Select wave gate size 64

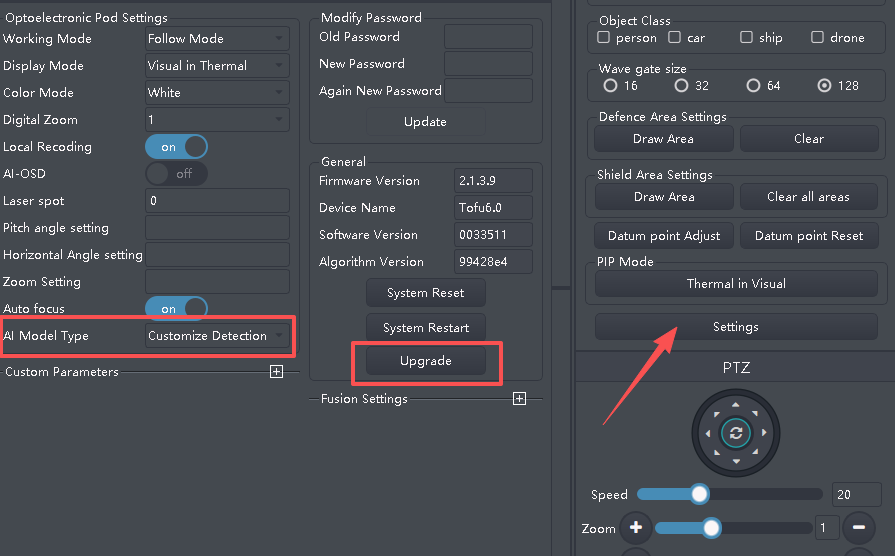coord(753,86)
